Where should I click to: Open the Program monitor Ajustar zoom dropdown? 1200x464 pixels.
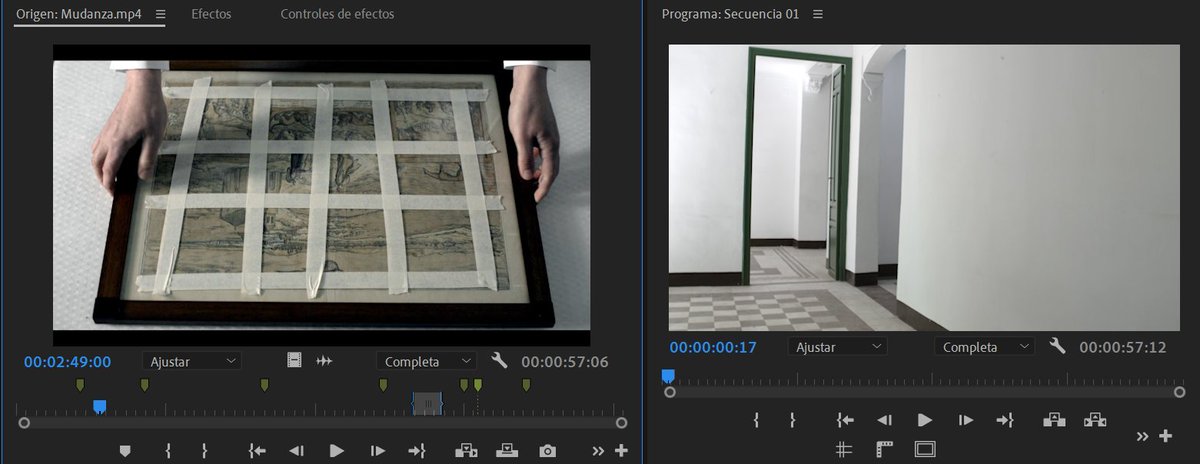[837, 347]
